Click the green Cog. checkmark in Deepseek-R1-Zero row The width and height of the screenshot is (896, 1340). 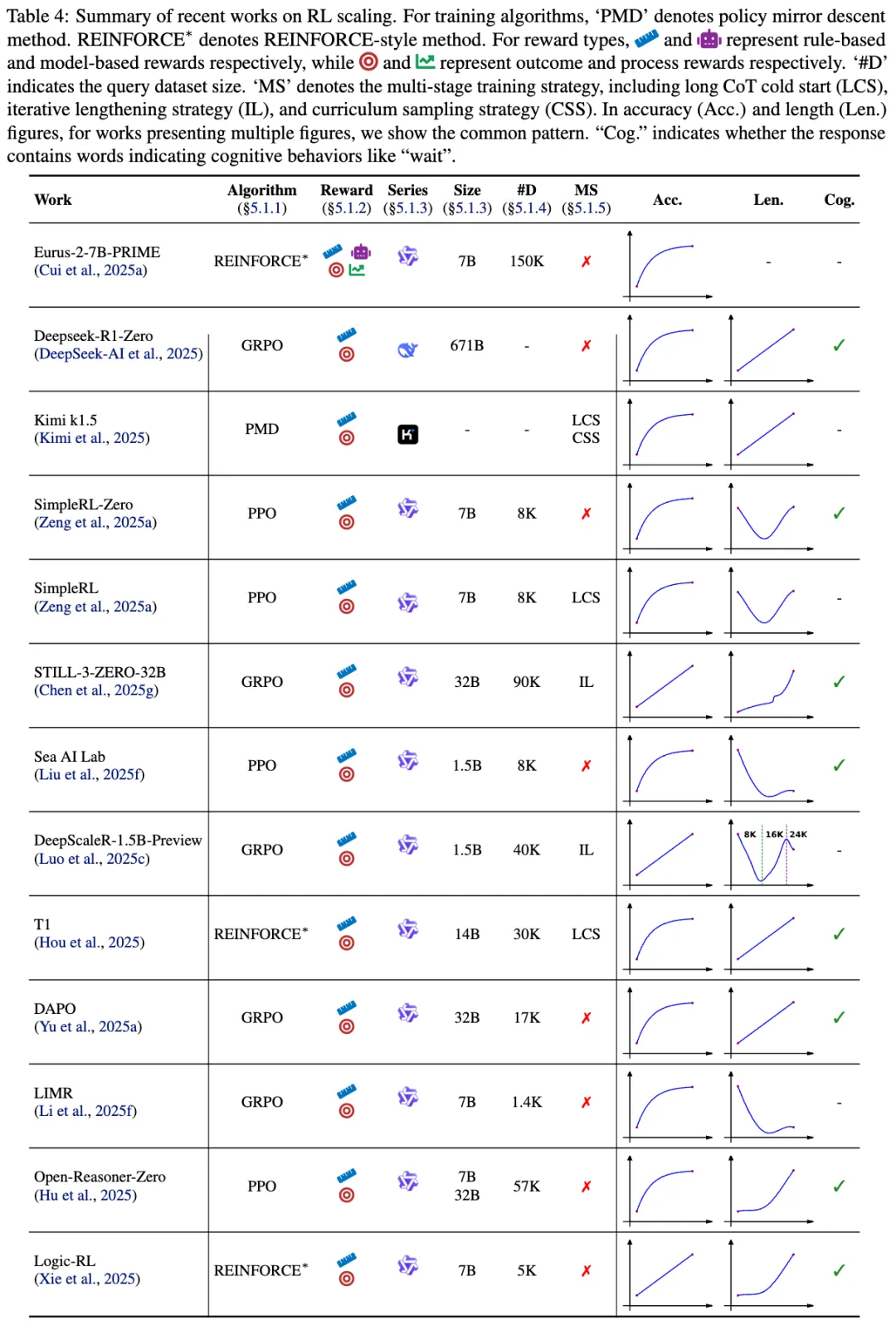(839, 345)
